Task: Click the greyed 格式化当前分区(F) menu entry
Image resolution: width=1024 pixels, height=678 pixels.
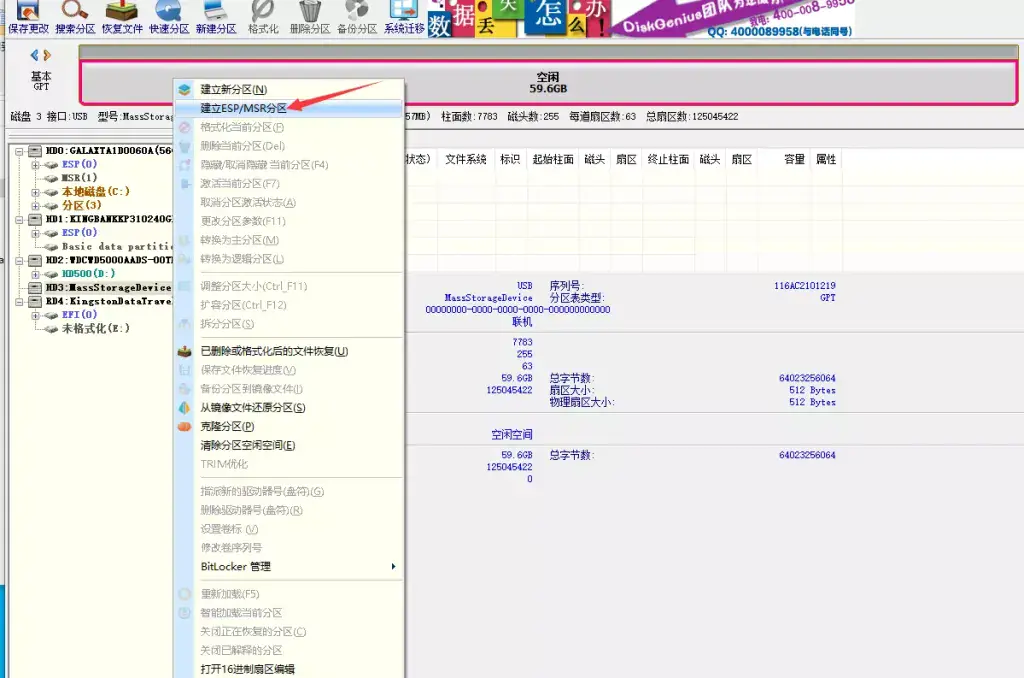Action: click(289, 127)
